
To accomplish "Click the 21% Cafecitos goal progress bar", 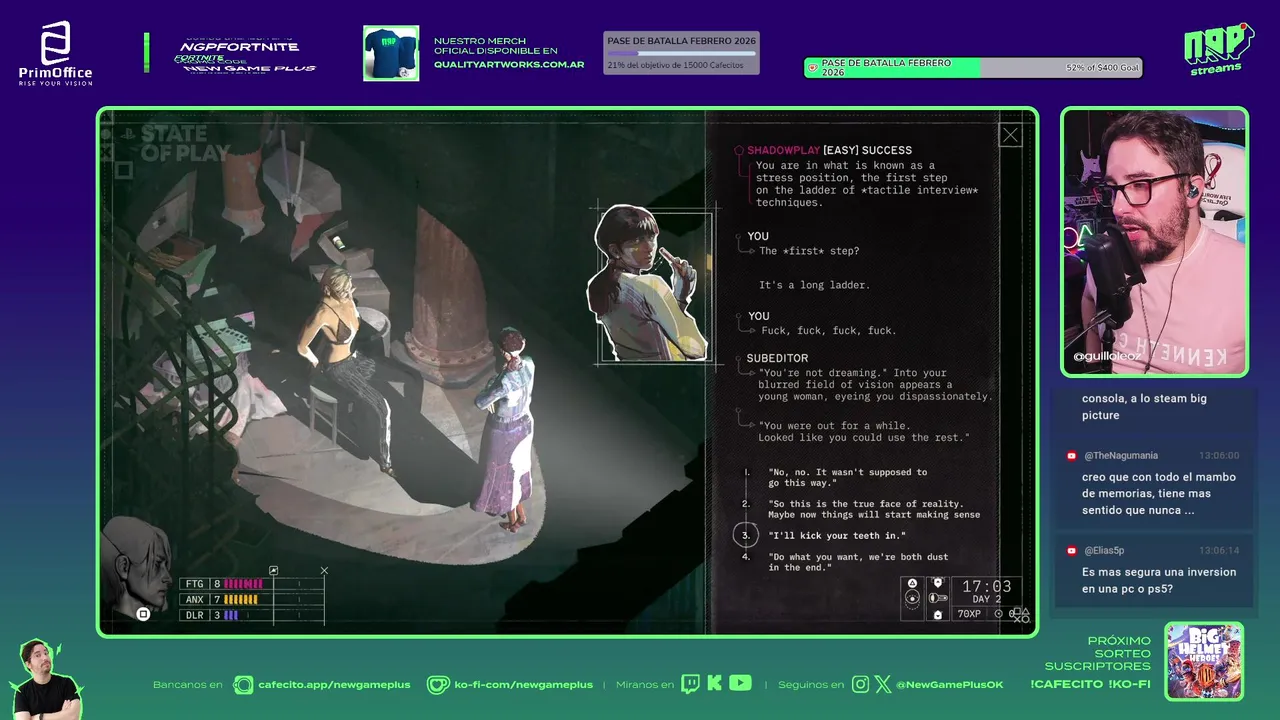I will coord(681,53).
